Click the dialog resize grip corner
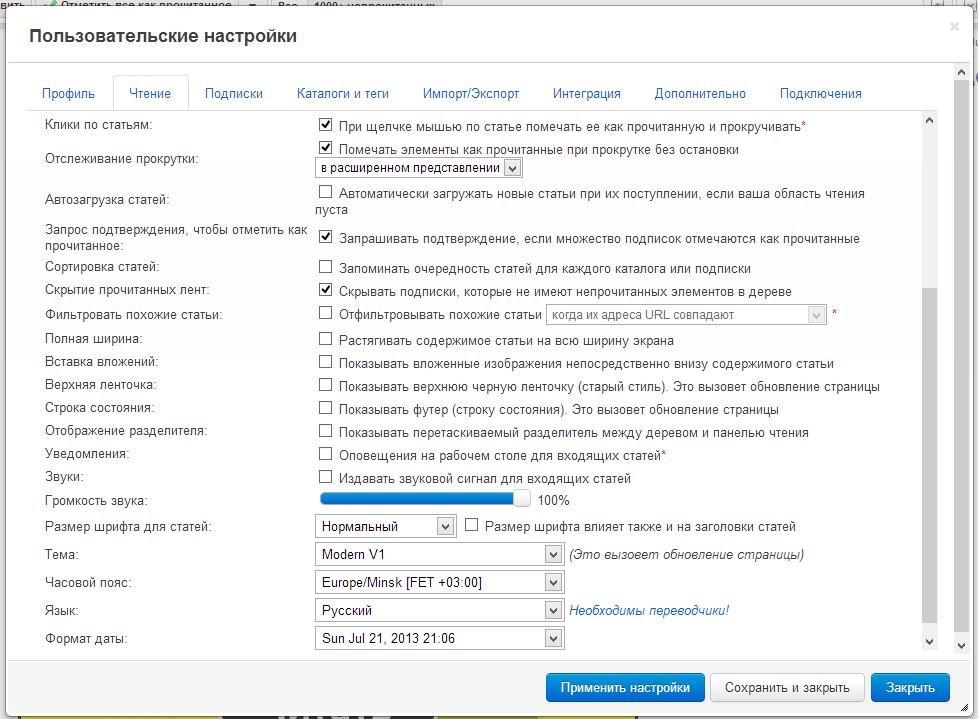Viewport: 978px width, 719px height. pos(964,707)
